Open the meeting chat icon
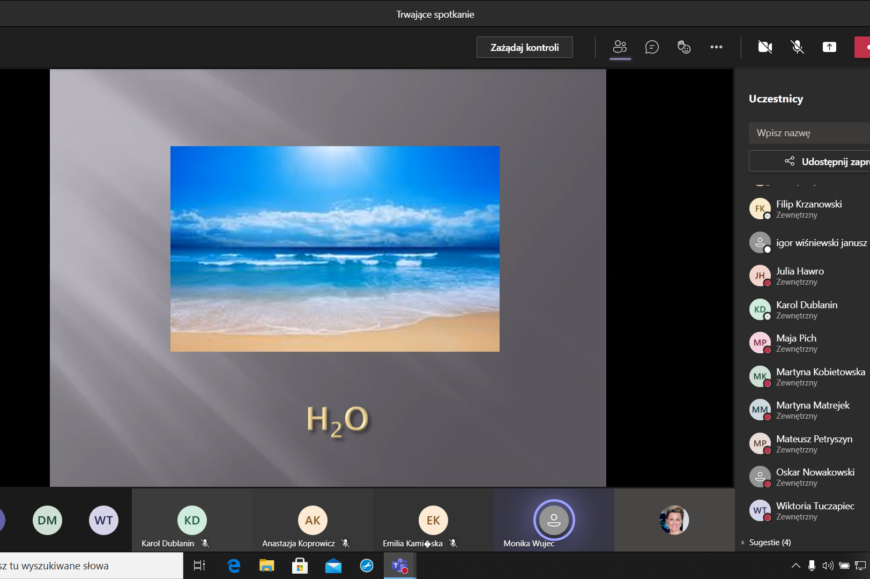The height and width of the screenshot is (579, 870). click(x=652, y=47)
